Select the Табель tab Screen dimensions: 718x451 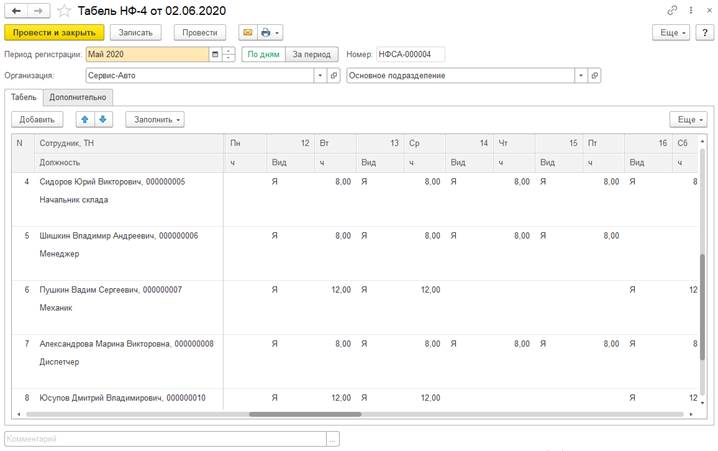tap(24, 97)
